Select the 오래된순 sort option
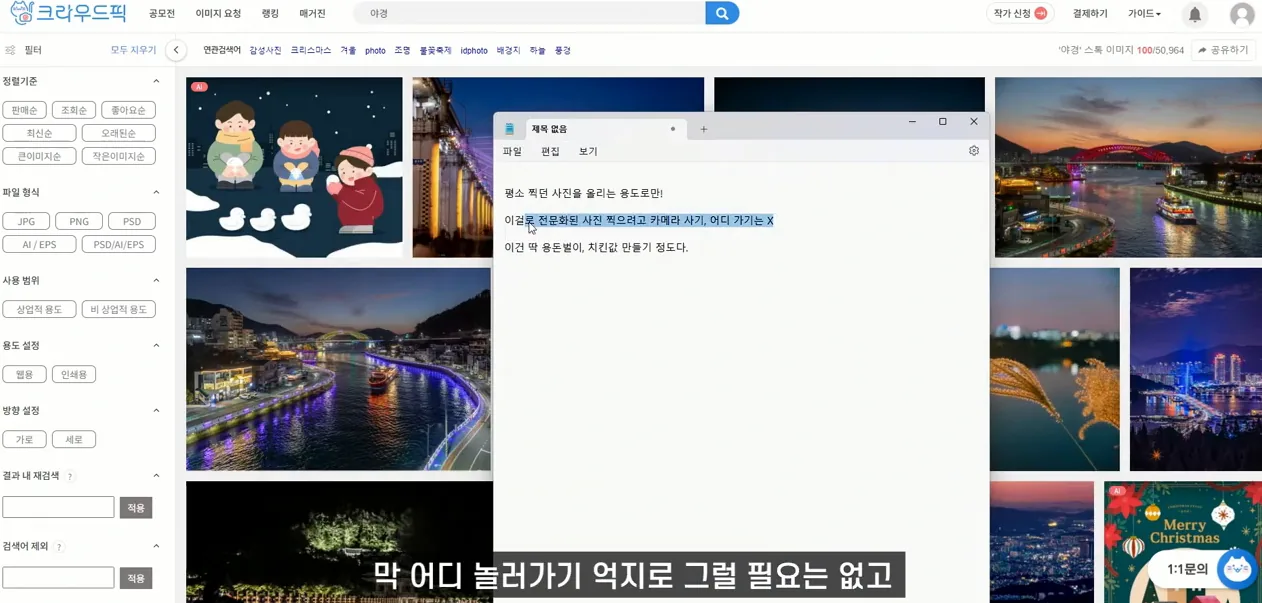 118,133
